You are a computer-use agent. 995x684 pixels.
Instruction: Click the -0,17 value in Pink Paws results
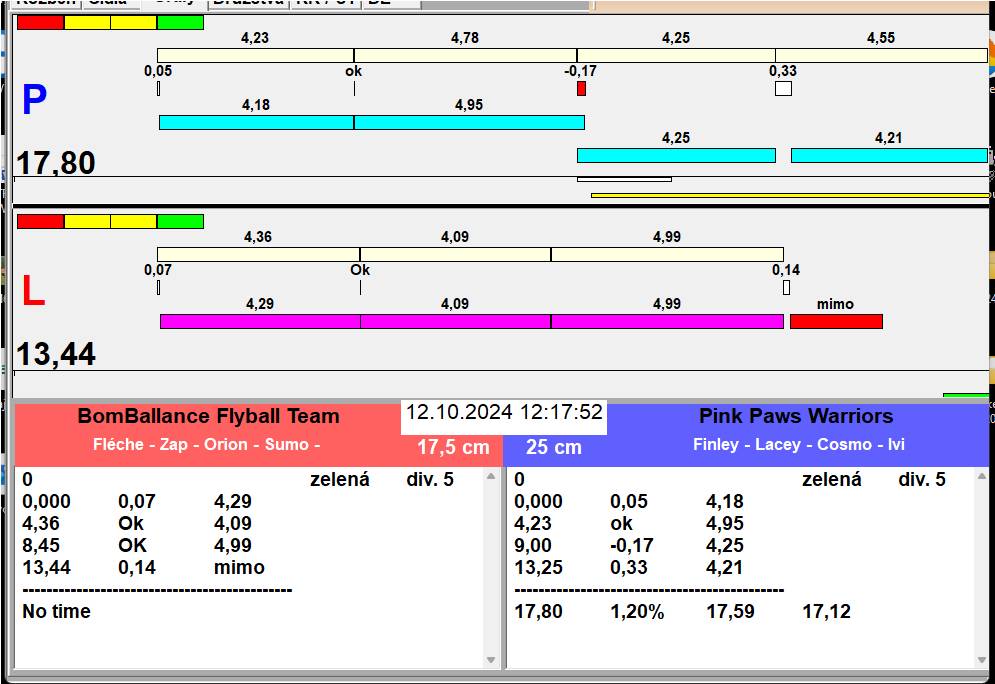pos(631,546)
